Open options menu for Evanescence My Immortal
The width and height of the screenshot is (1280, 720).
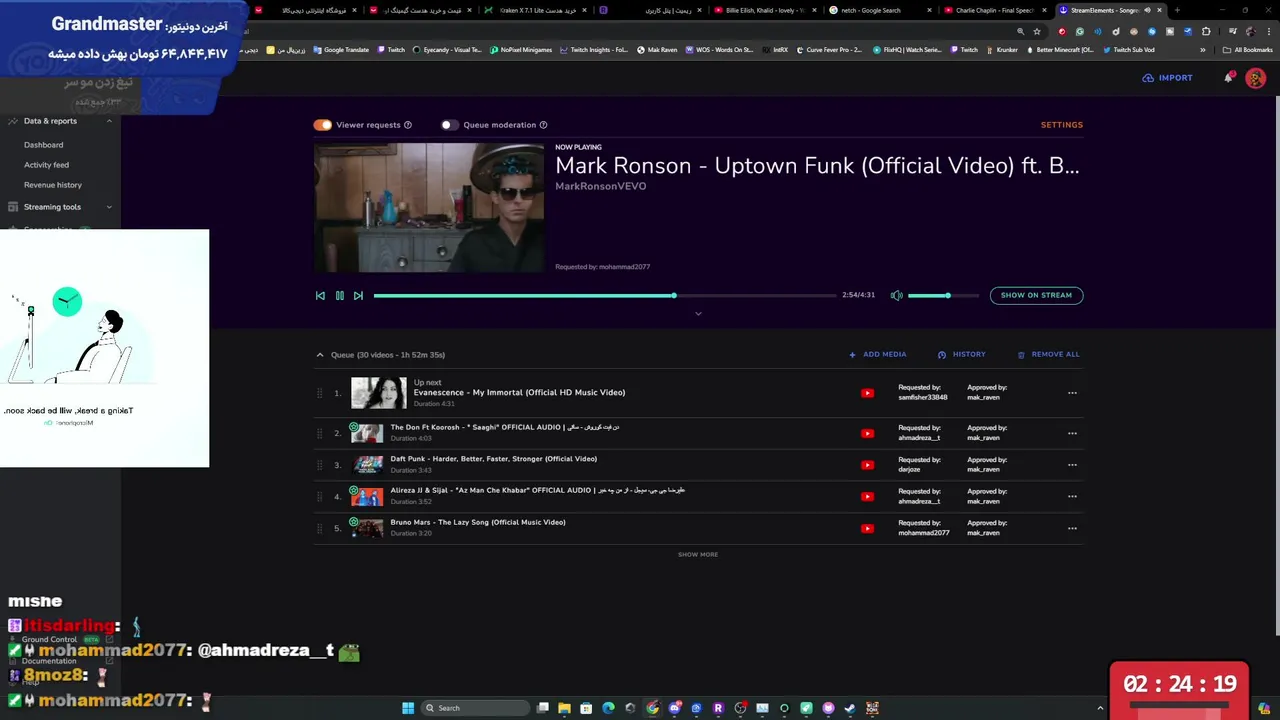1072,393
